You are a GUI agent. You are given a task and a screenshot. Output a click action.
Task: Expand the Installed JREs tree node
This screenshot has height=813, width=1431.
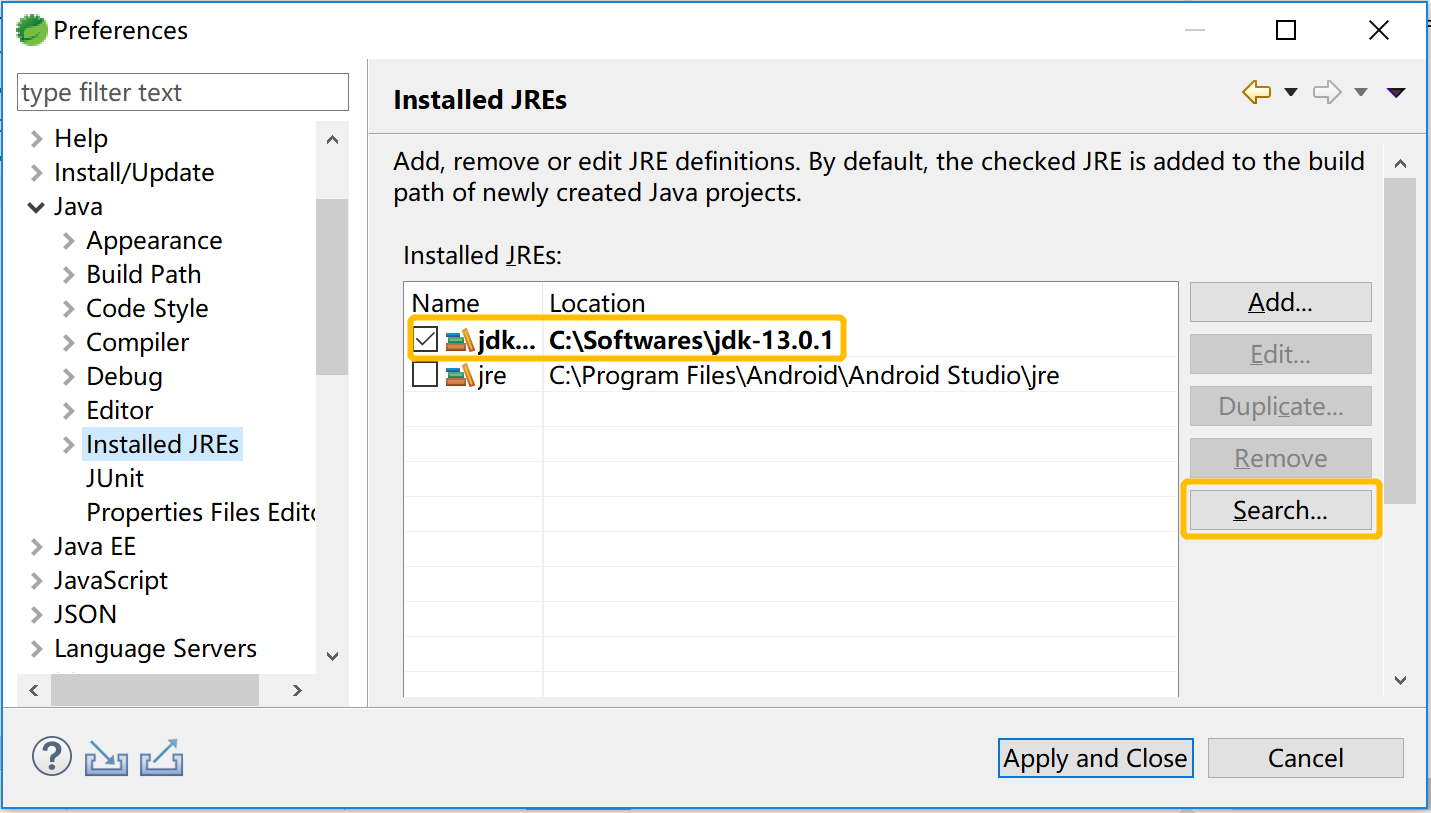[69, 445]
